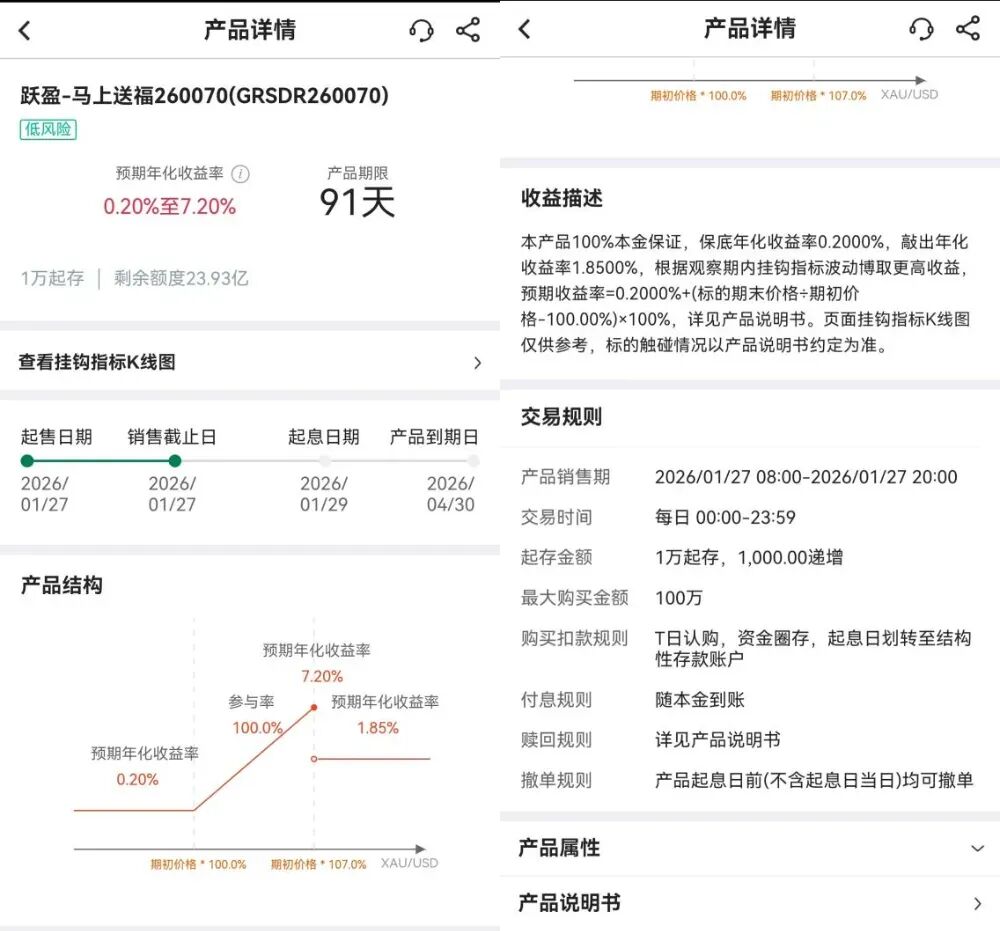
Task: Tap the 收益描述 section heading
Action: pos(561,198)
